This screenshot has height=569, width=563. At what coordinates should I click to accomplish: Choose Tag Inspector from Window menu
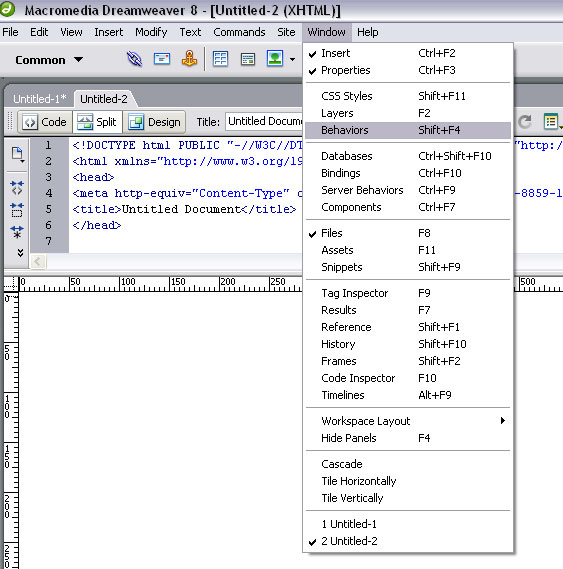click(x=408, y=293)
